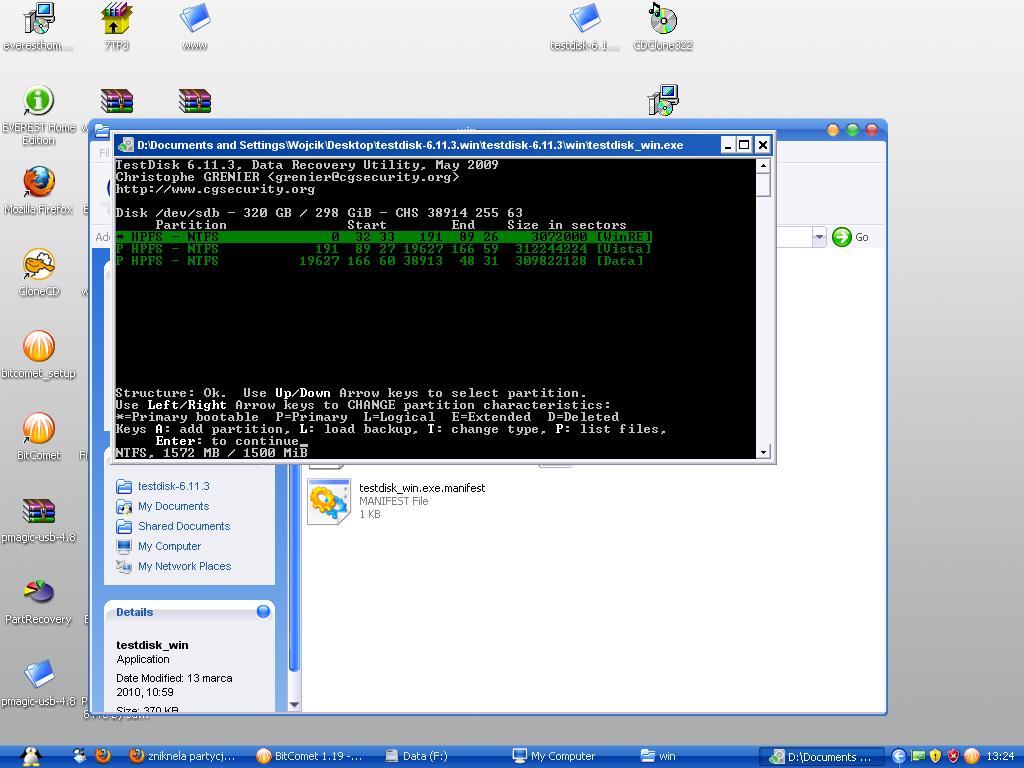Click the 13:24 system clock
Viewport: 1024px width, 768px height.
point(1000,756)
